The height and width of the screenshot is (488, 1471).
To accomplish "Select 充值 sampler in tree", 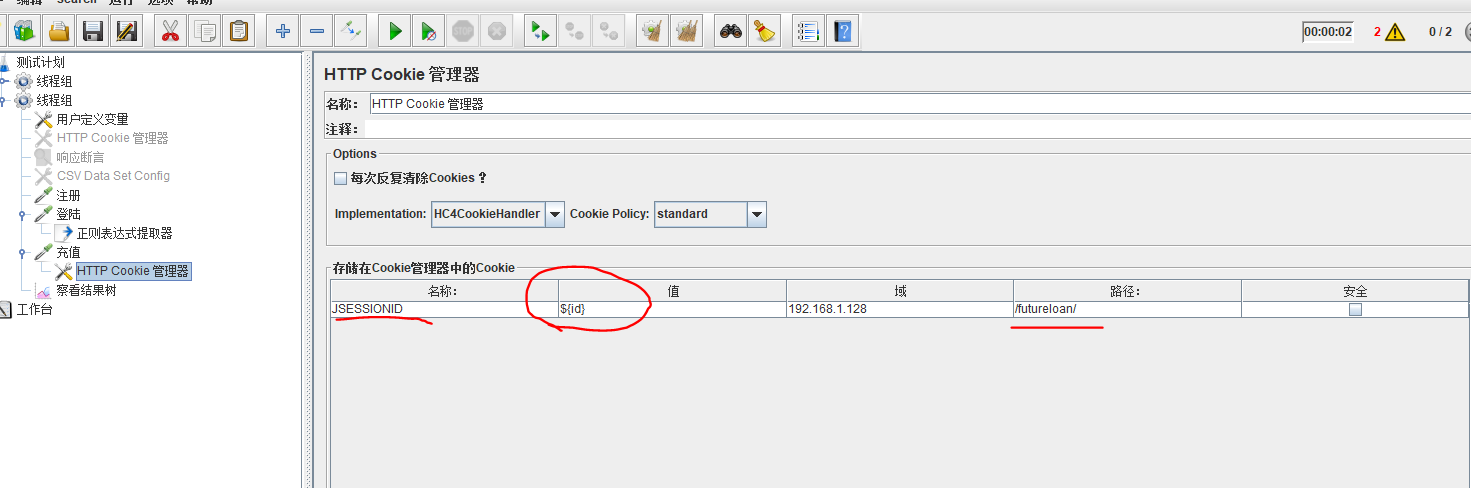I will [68, 252].
